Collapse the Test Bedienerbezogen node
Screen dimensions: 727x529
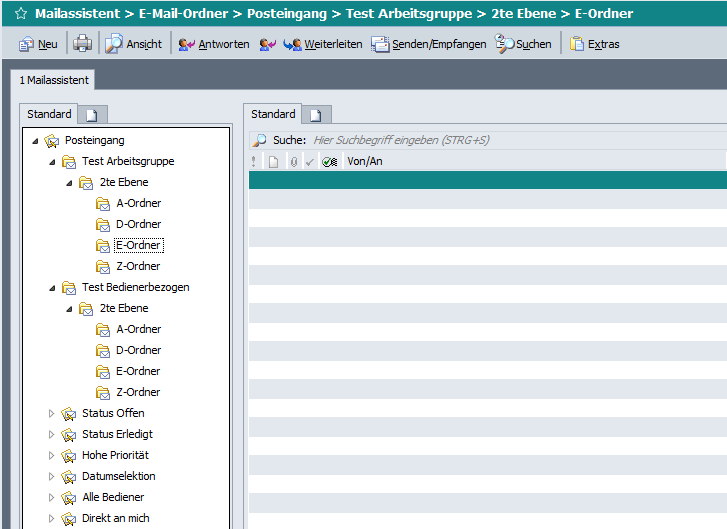click(53, 288)
